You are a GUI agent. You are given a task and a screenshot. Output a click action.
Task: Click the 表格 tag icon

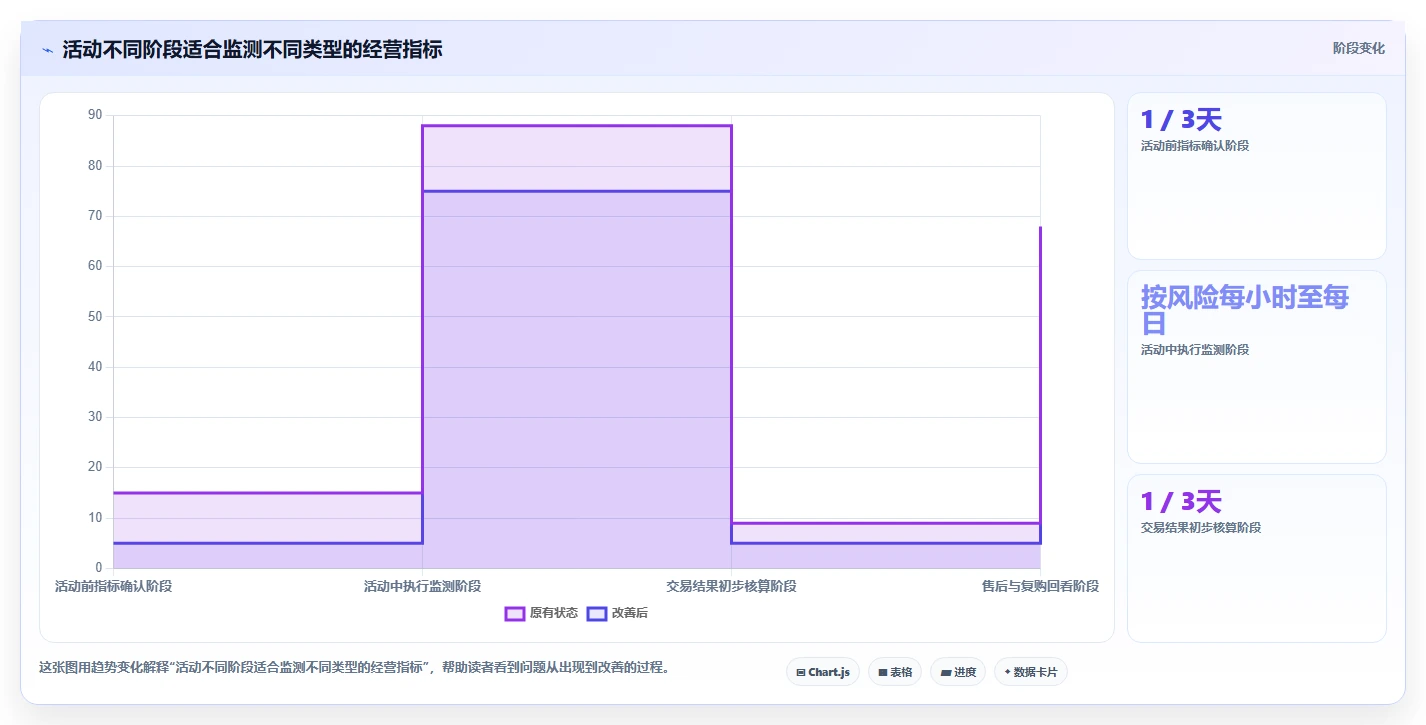[883, 673]
